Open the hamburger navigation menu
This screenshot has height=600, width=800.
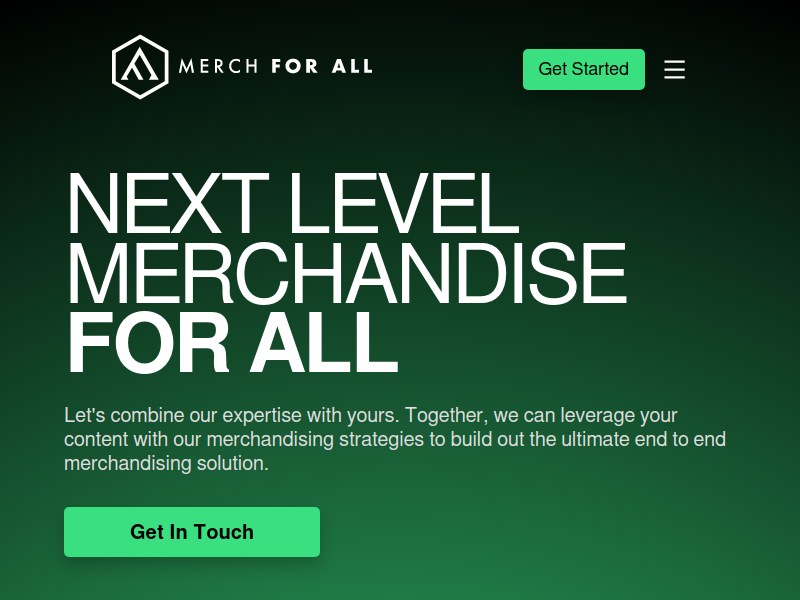[x=674, y=69]
